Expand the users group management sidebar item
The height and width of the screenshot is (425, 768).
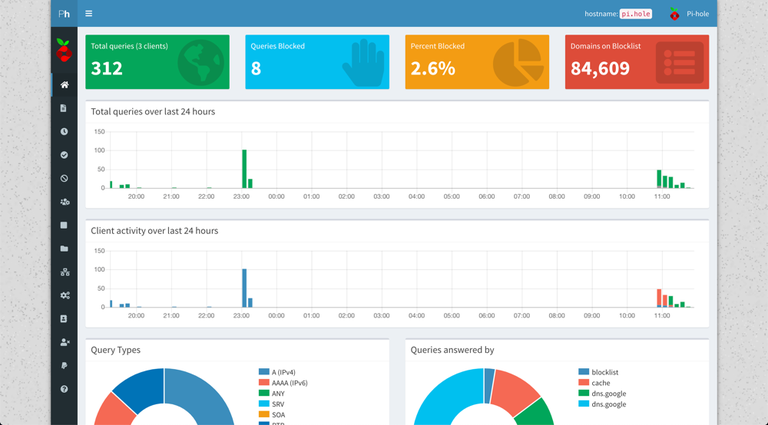coord(64,201)
